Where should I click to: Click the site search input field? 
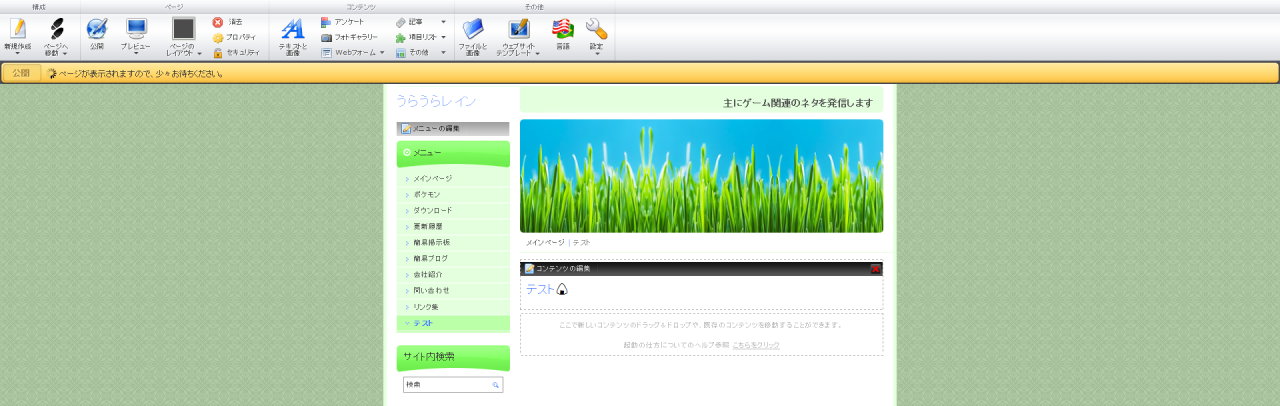click(446, 385)
